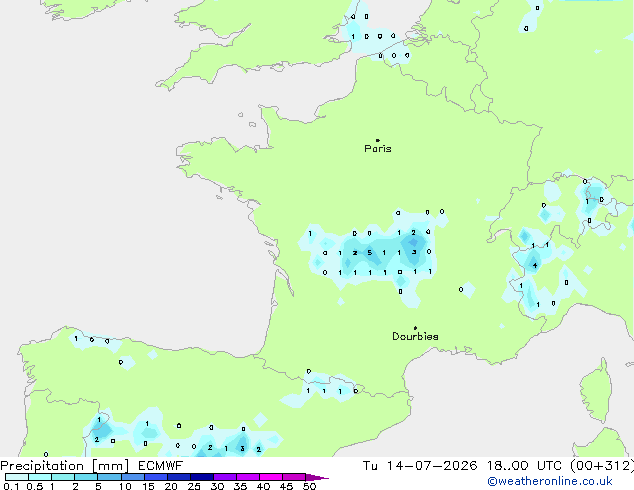The height and width of the screenshot is (490, 634).
Task: Pick the legend swatch between 30 and 35
Action: point(225,477)
